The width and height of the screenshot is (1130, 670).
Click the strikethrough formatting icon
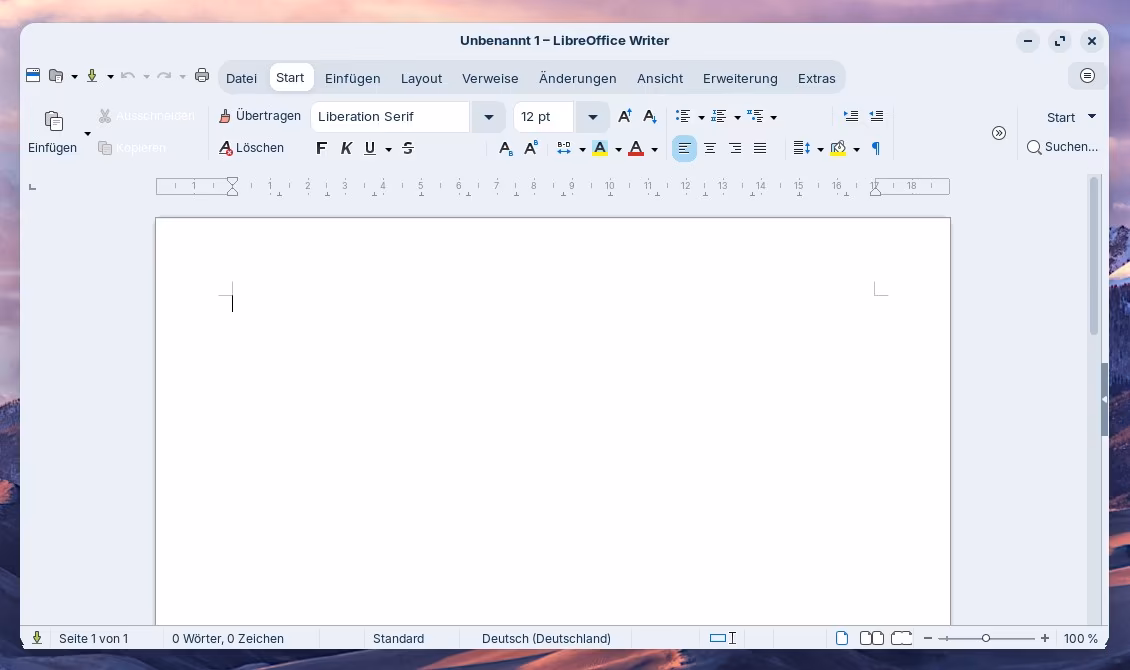[x=408, y=148]
